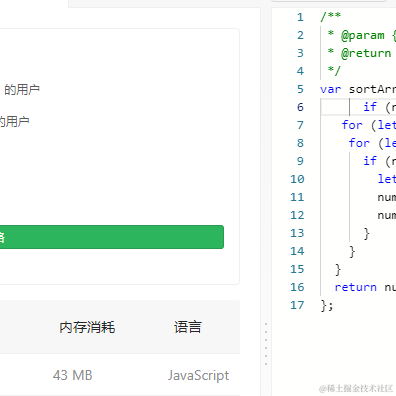
Task: Click the green progress bar
Action: click(x=112, y=237)
